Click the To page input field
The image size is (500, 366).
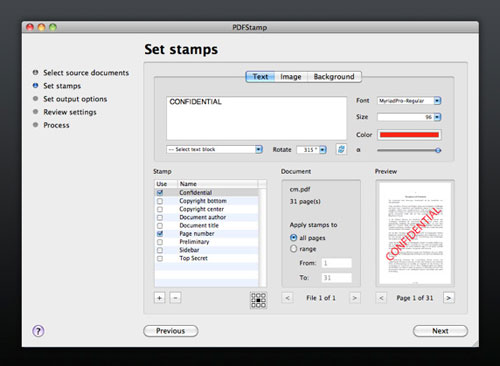(336, 278)
